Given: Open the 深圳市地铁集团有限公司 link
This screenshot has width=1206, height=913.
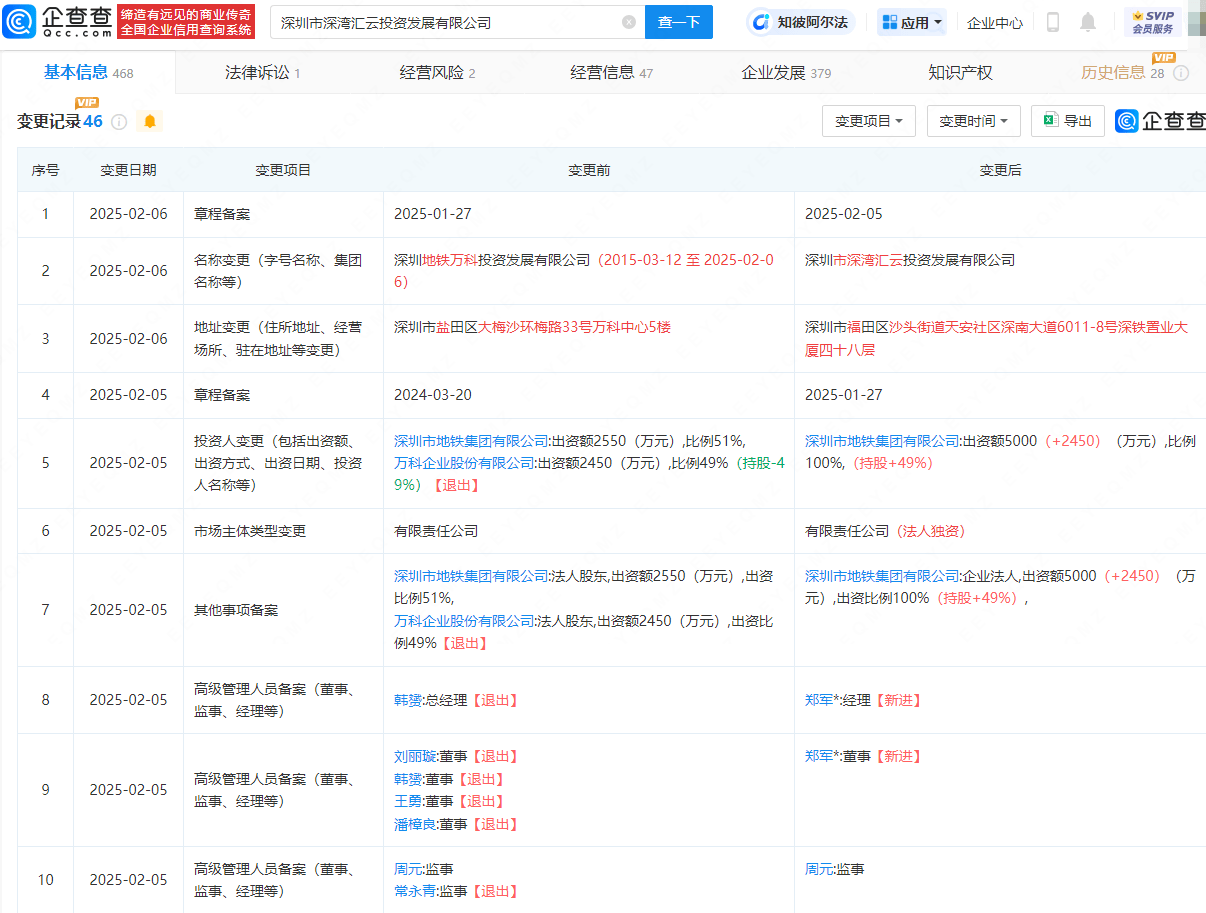Looking at the screenshot, I should pos(468,440).
